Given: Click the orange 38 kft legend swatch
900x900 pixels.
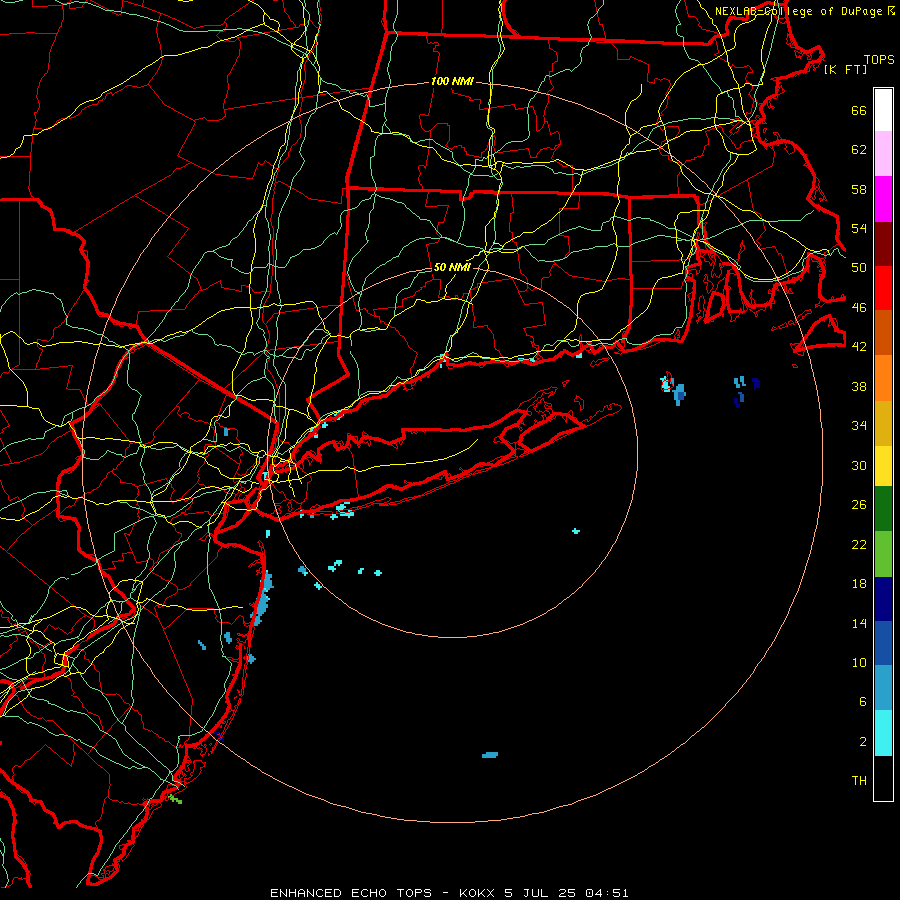Looking at the screenshot, I should (x=883, y=378).
